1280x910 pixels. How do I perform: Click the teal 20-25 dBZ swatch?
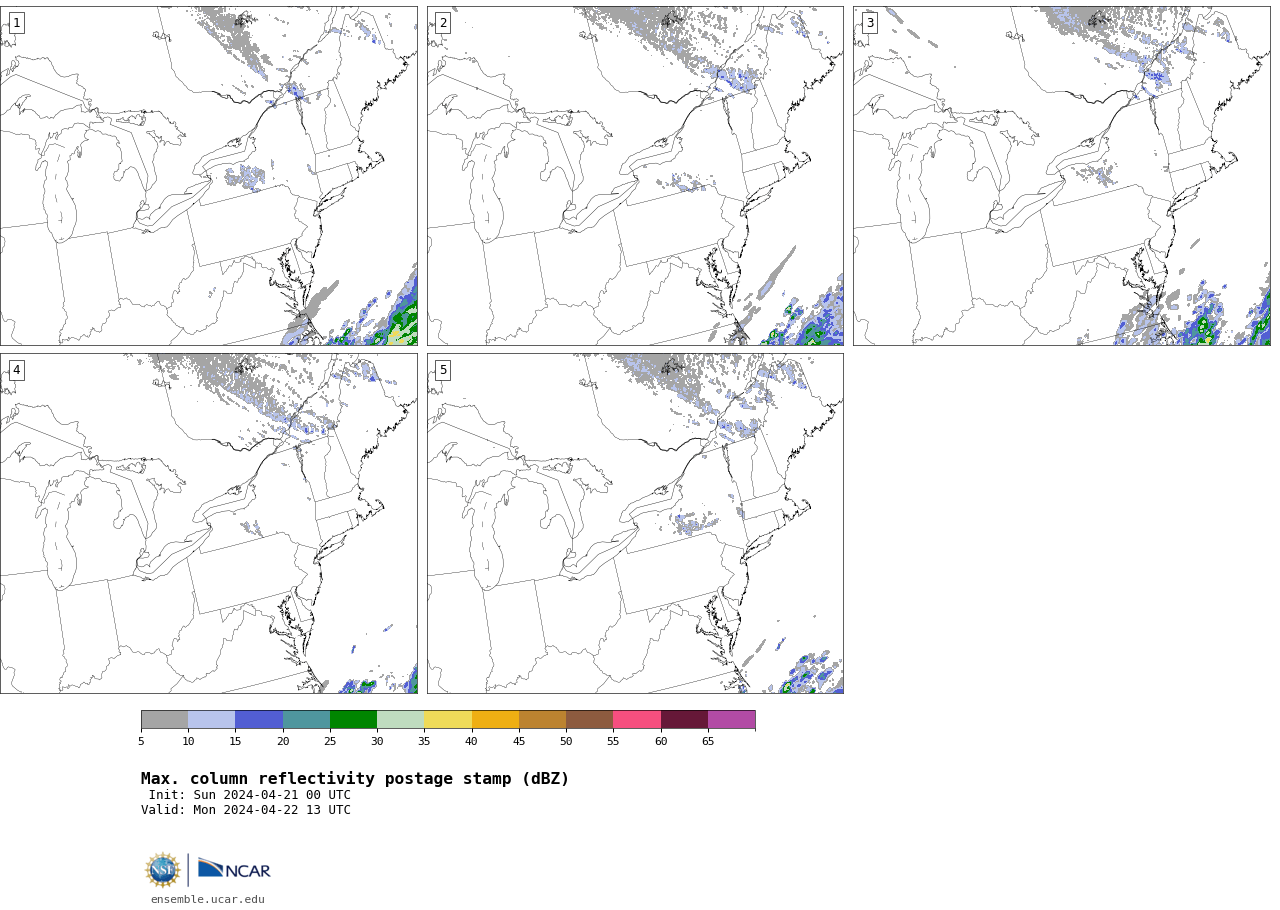coord(306,720)
